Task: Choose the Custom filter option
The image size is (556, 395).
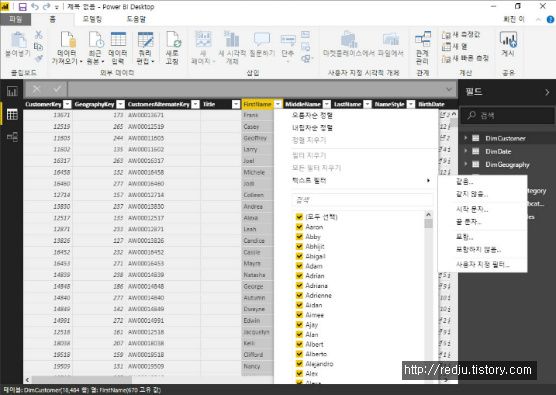Action: pyautogui.click(x=483, y=265)
